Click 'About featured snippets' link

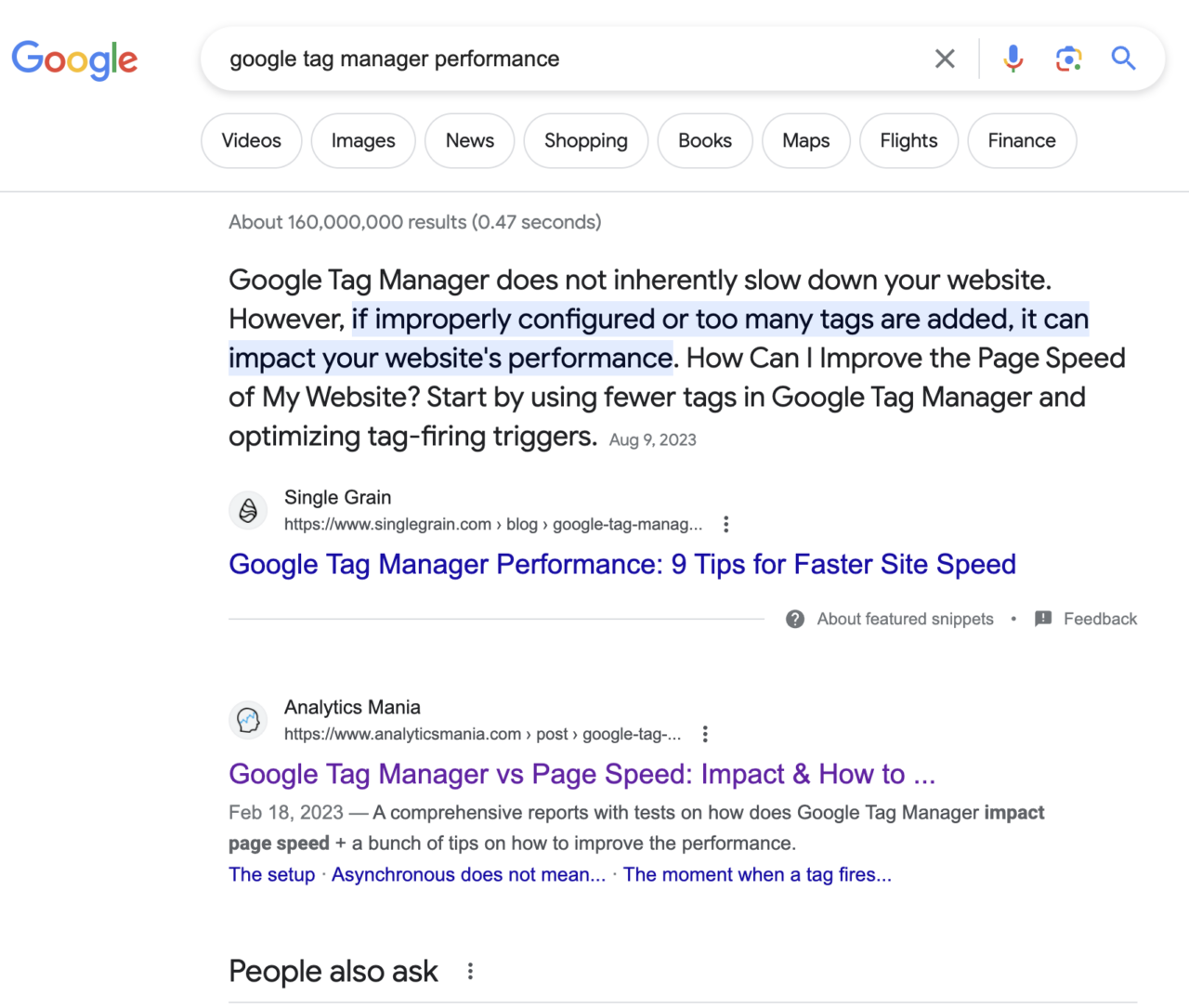click(x=905, y=619)
